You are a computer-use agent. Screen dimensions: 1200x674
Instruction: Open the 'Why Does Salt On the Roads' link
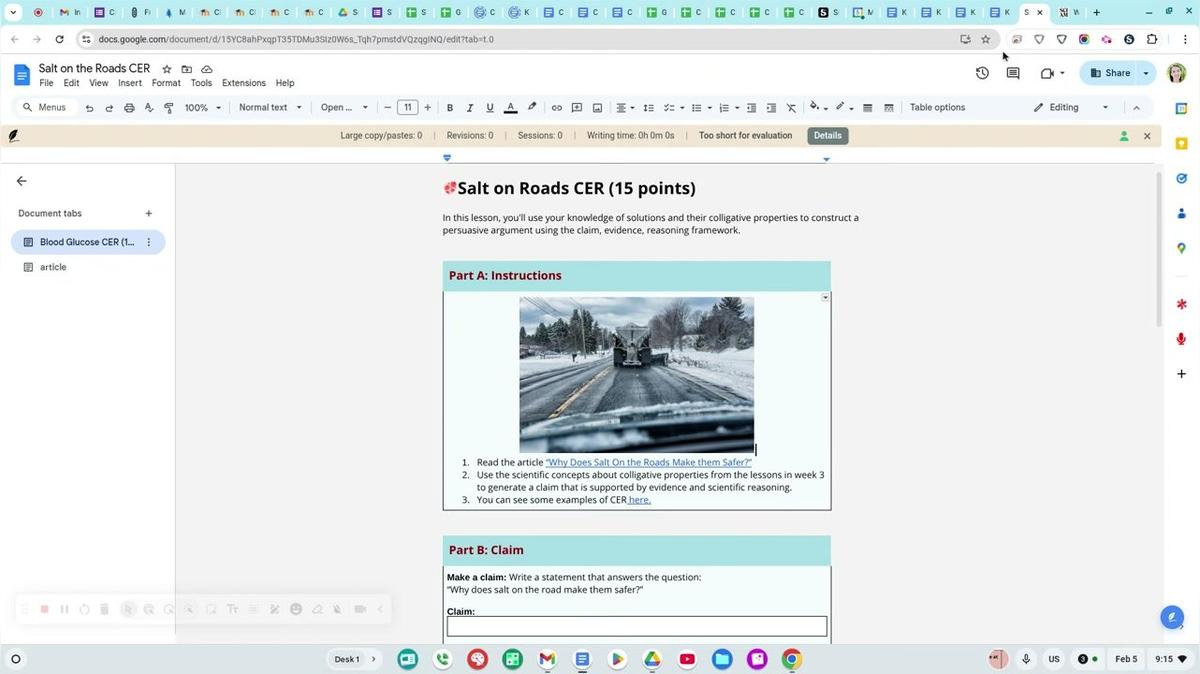point(648,463)
